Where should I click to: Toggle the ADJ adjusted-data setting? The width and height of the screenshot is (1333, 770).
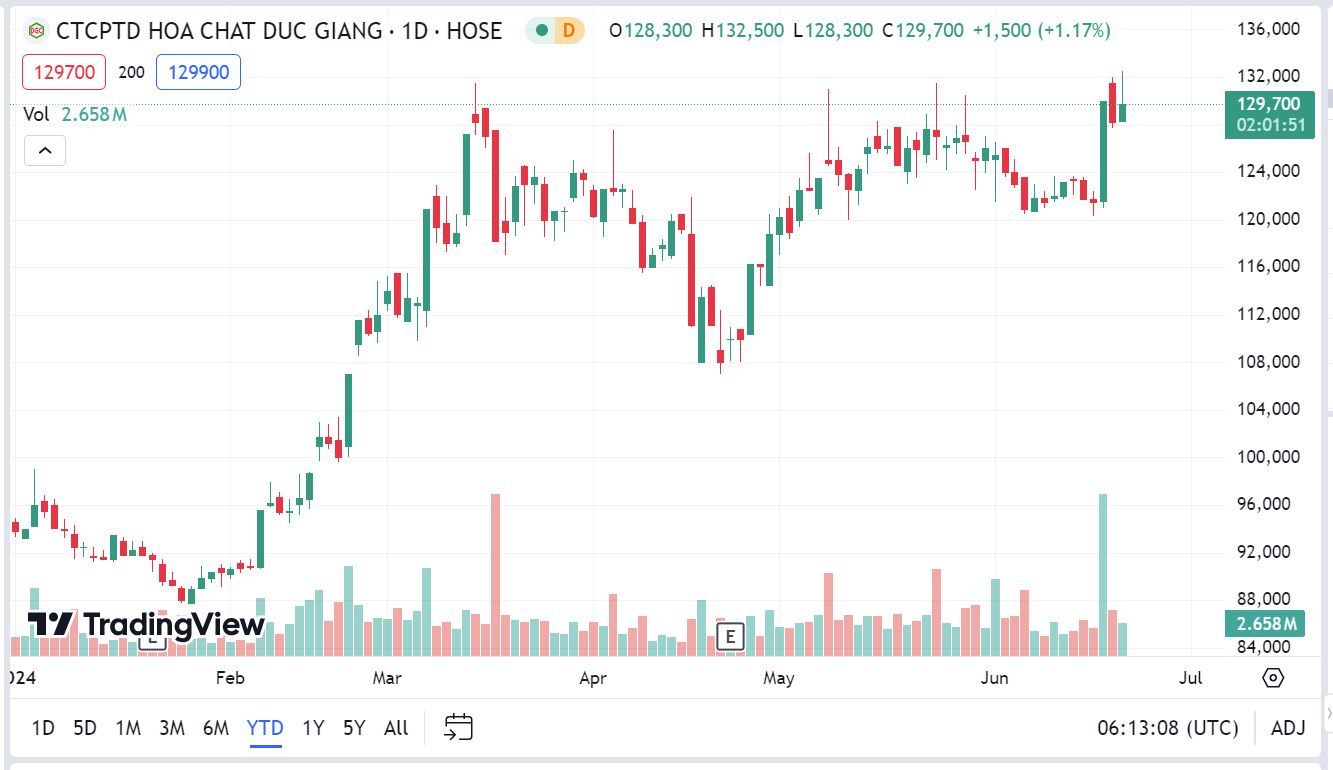point(1288,728)
